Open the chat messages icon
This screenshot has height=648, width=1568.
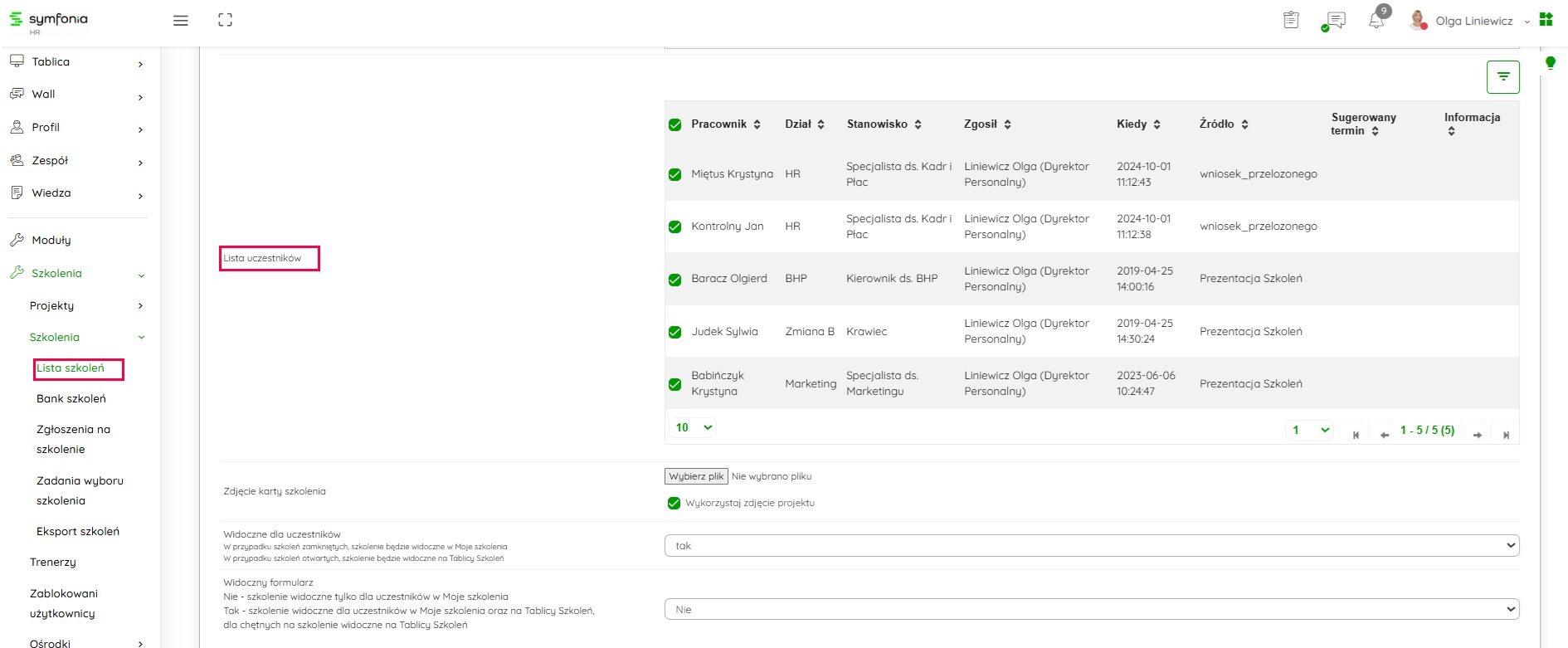tap(1336, 21)
